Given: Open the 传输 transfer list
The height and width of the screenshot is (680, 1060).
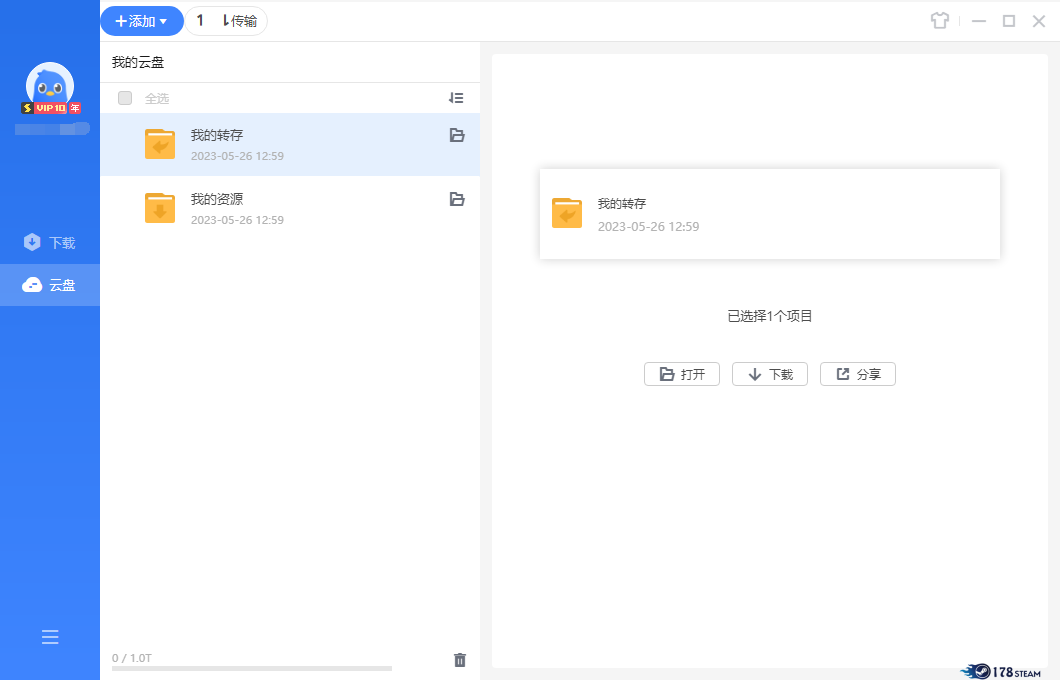Looking at the screenshot, I should pyautogui.click(x=227, y=21).
